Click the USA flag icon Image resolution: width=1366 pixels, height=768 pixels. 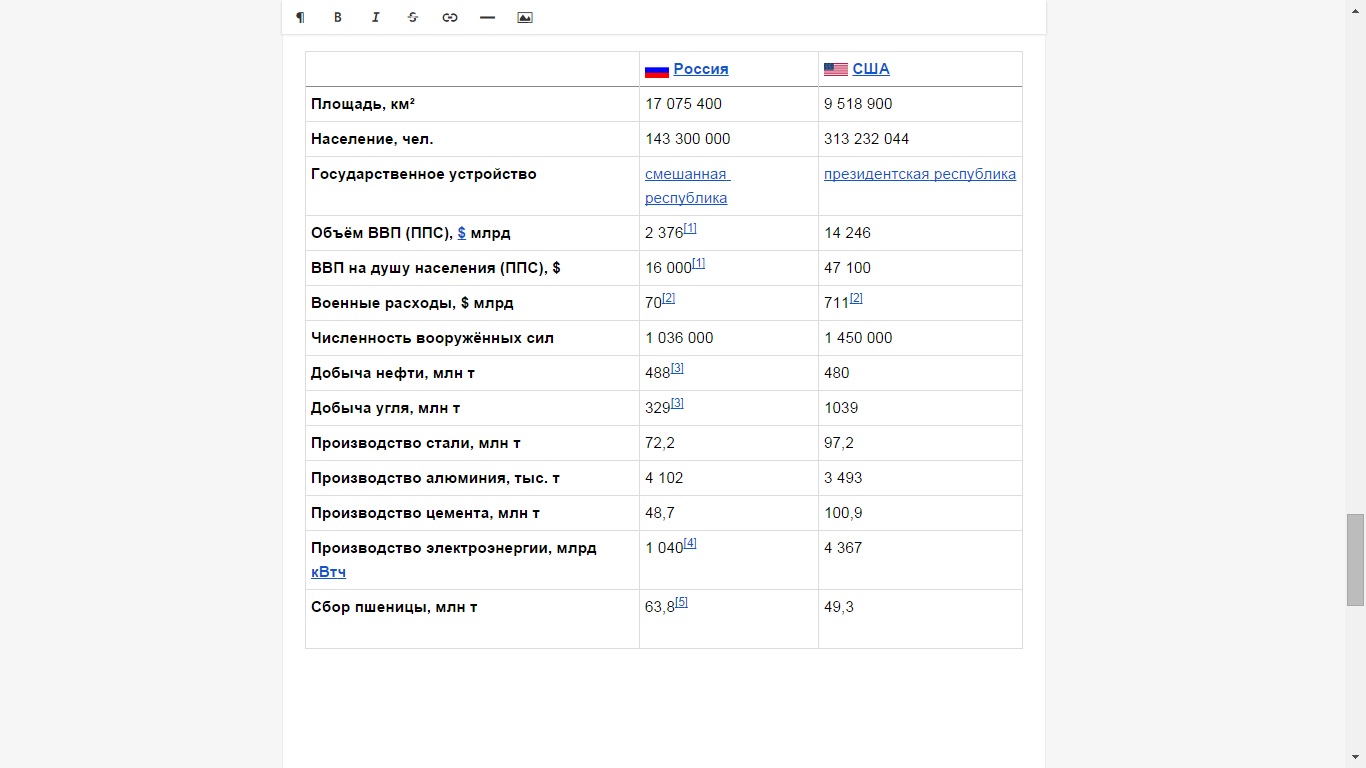(836, 70)
